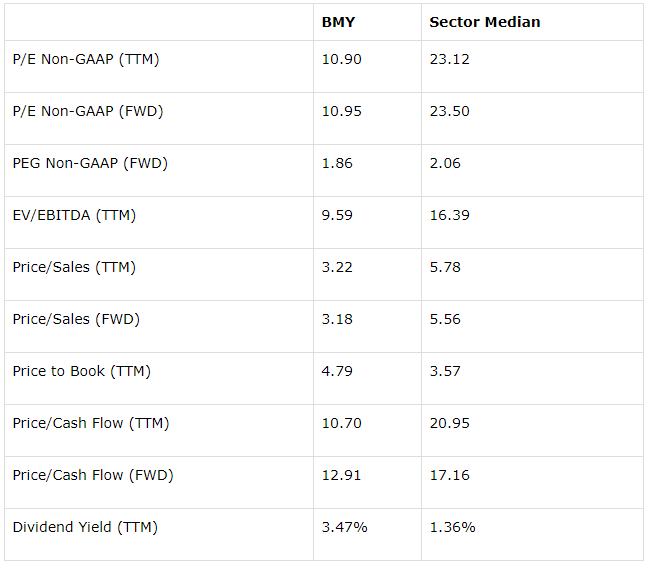Image resolution: width=646 pixels, height=563 pixels.
Task: Click the EV/EBITDA (TTM) row label
Action: pos(74,215)
